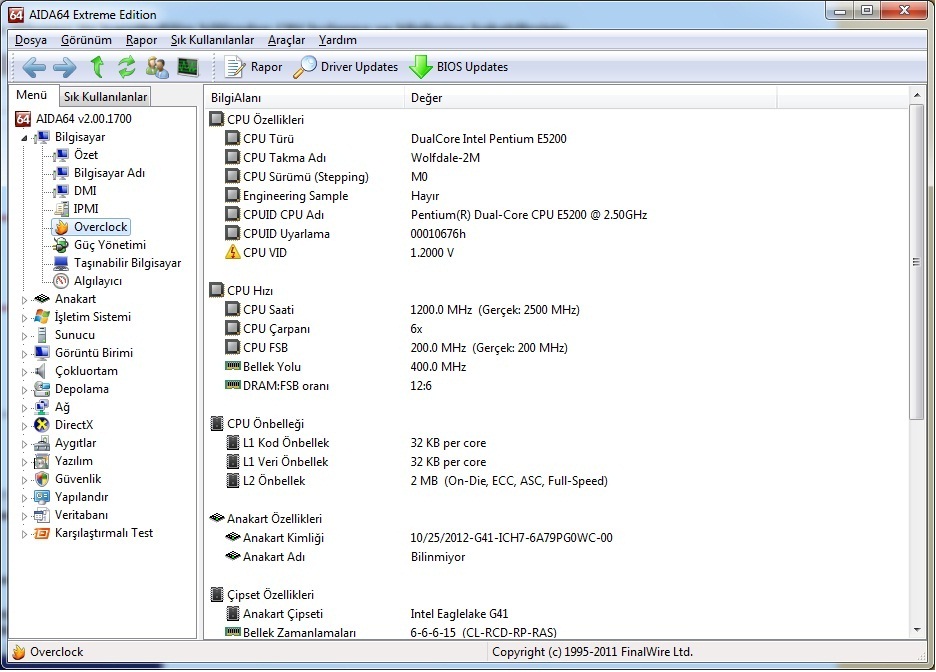Select the L2 Önbellek row
936x672 pixels.
[558, 481]
